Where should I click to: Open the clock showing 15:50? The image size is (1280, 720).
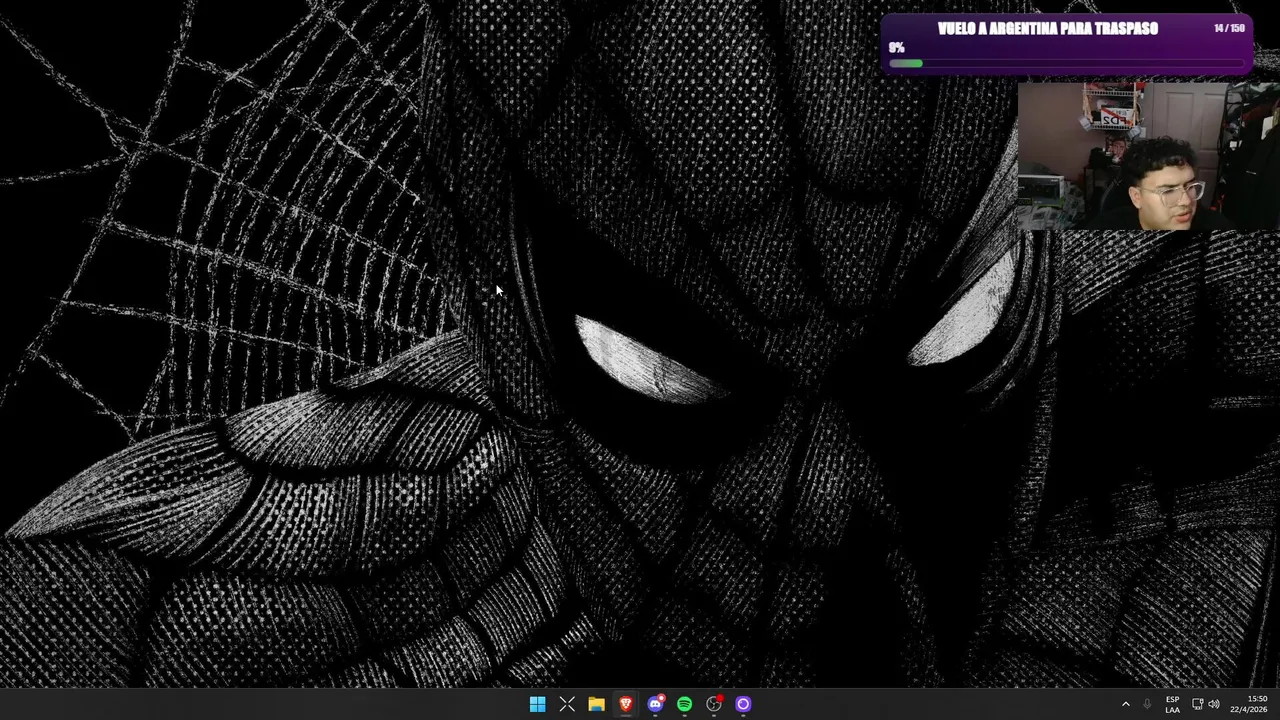(x=1249, y=704)
